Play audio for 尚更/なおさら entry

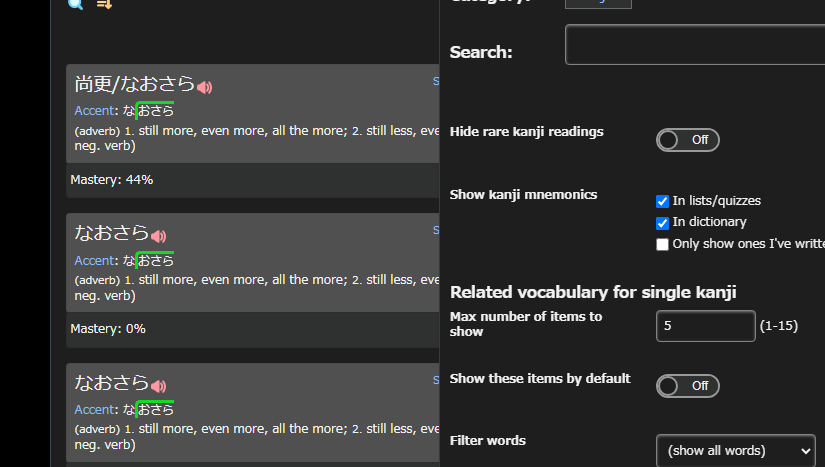[204, 88]
